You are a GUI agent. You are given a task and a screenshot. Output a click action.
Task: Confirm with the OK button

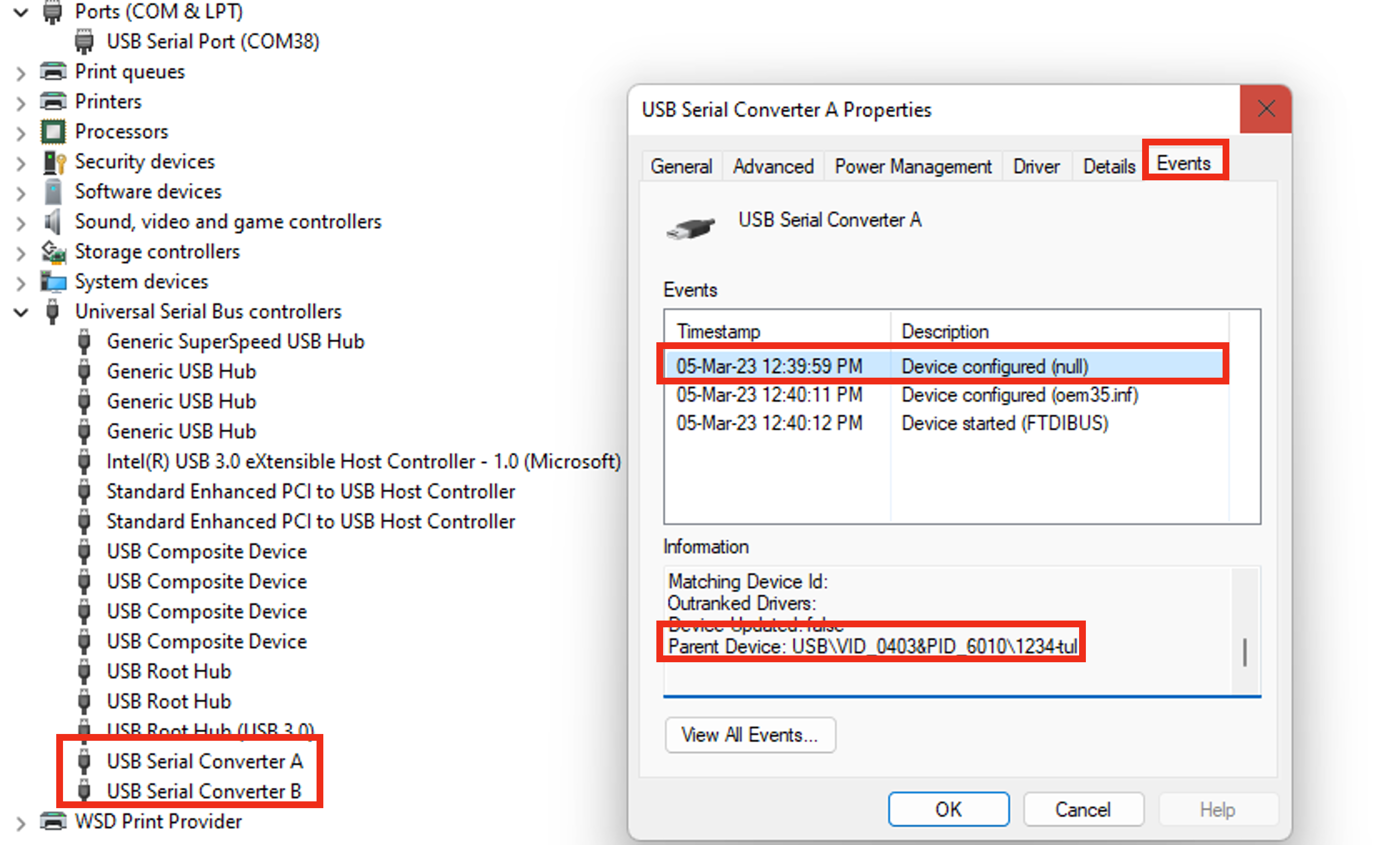tap(949, 809)
